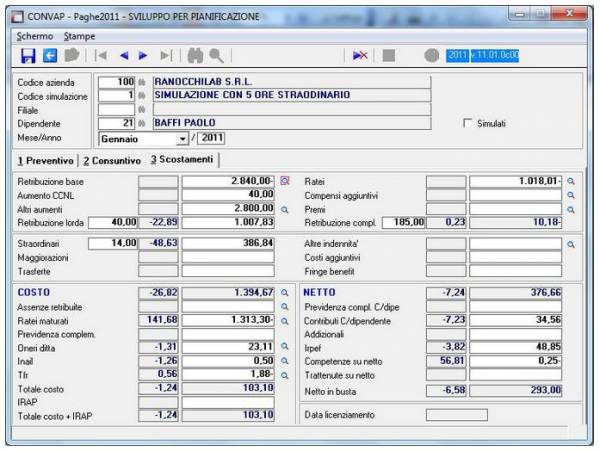The width and height of the screenshot is (600, 451).
Task: Click the blue floppy disk save icon
Action: pos(28,56)
